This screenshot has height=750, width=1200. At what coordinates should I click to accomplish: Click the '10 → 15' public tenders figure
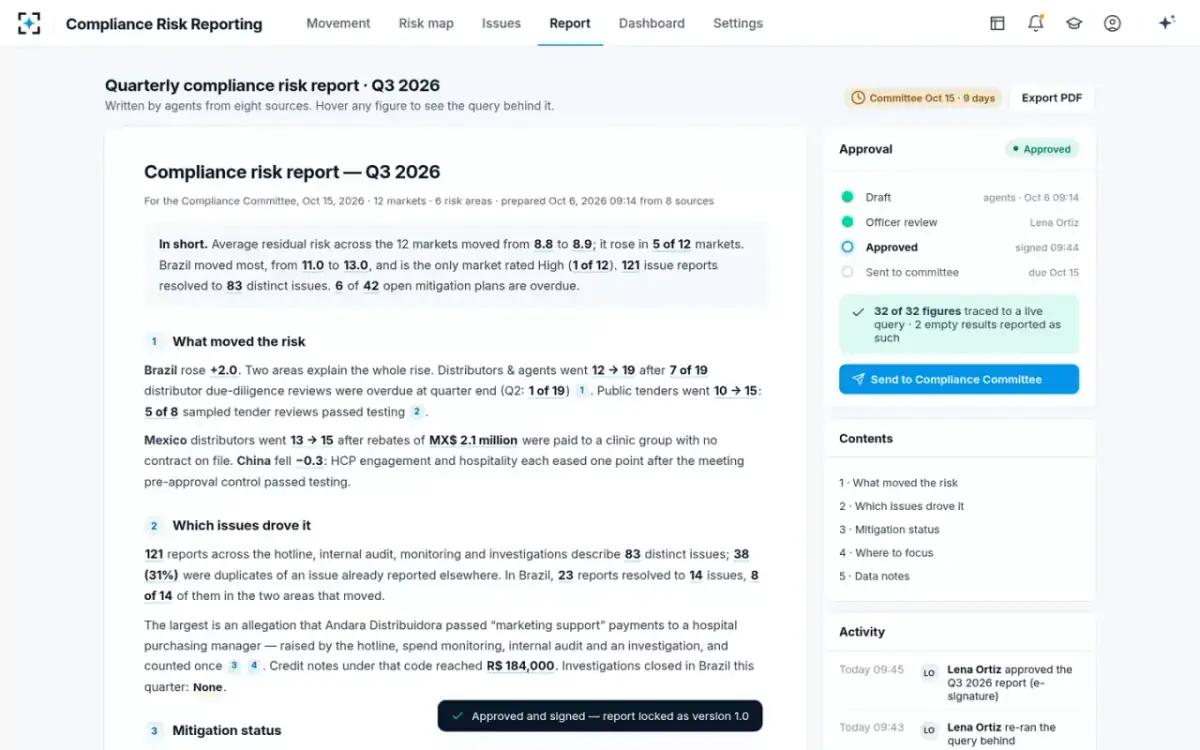click(736, 391)
